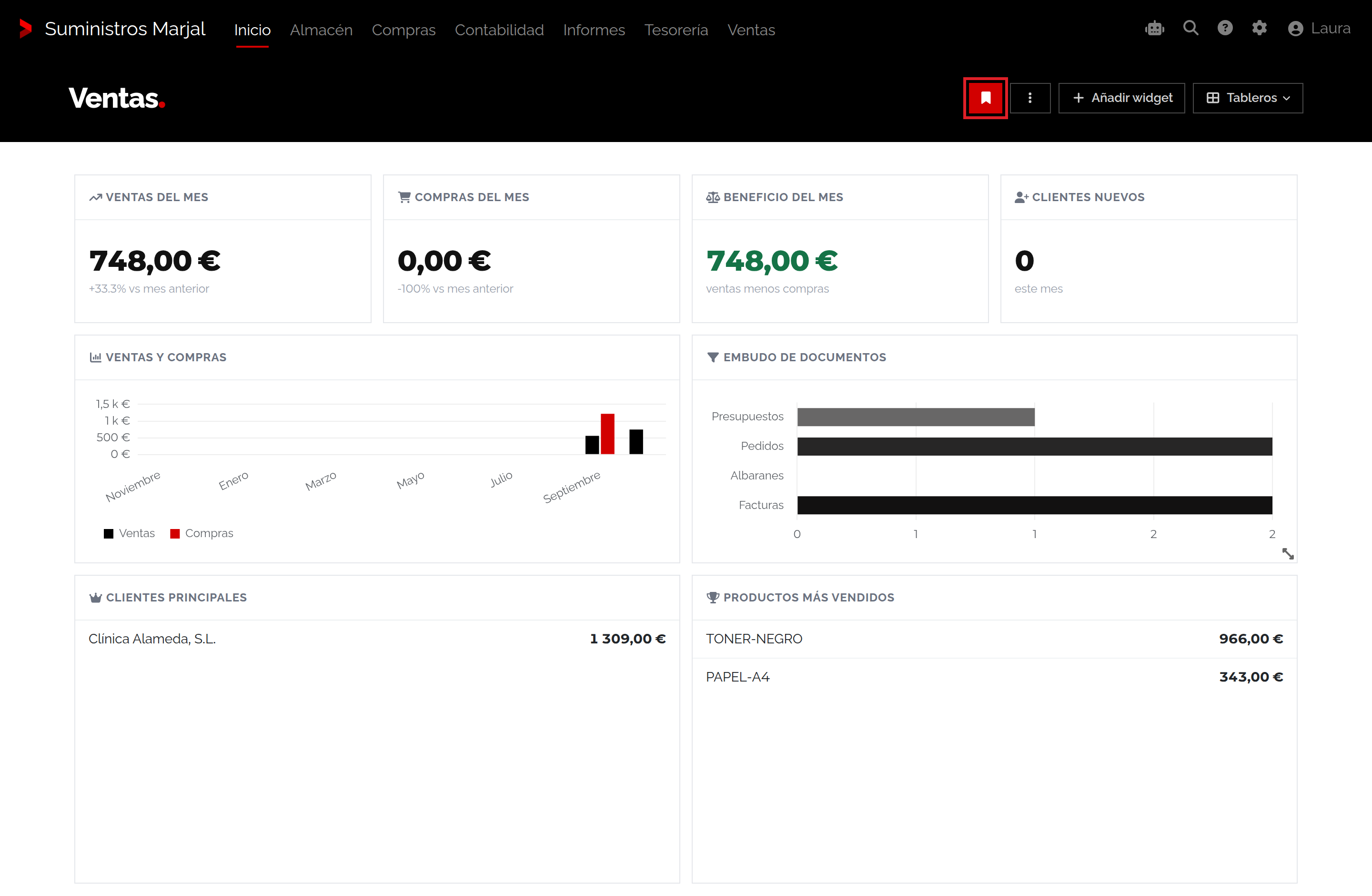Open the Tesorería menu
Image resolution: width=1372 pixels, height=896 pixels.
pos(676,30)
